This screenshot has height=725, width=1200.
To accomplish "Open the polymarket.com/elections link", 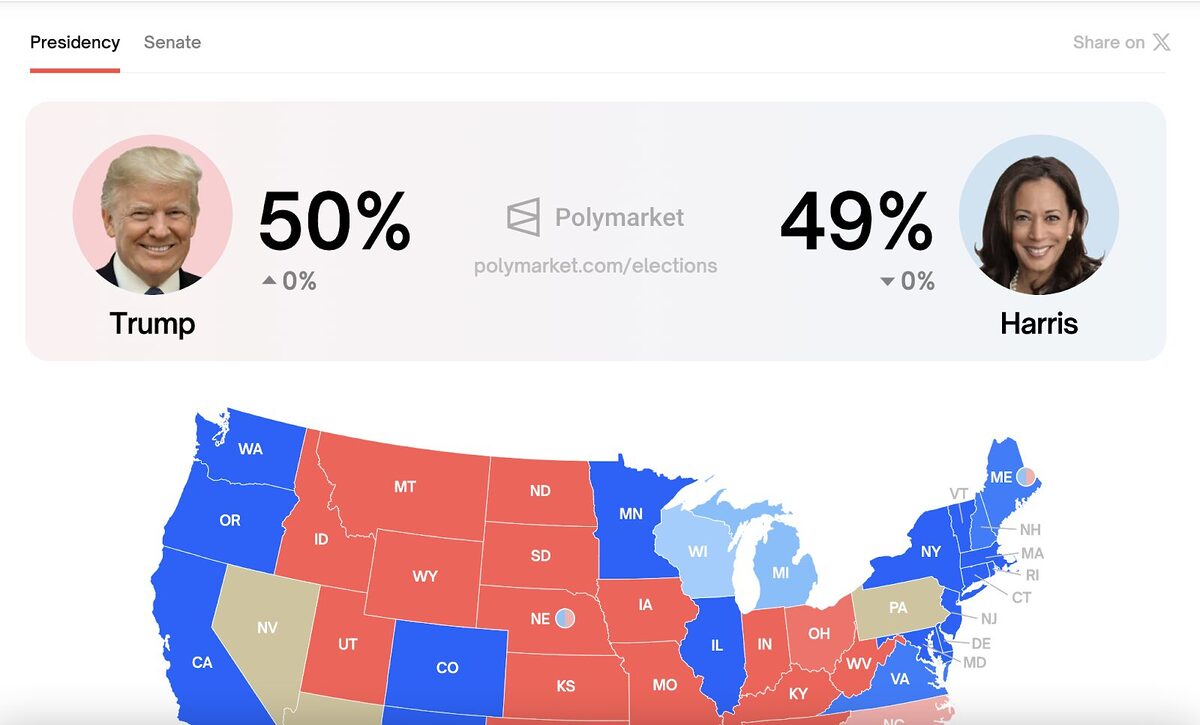I will (x=595, y=266).
